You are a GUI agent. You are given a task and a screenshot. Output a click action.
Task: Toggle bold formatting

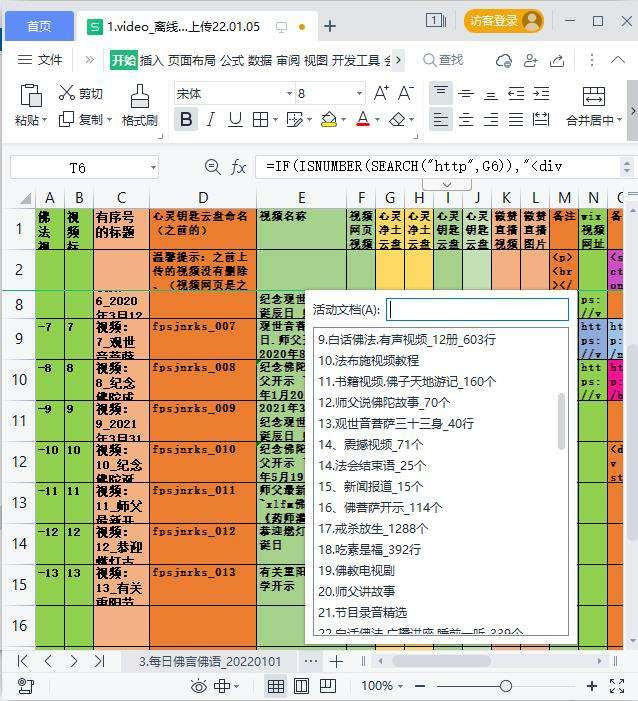[x=186, y=119]
